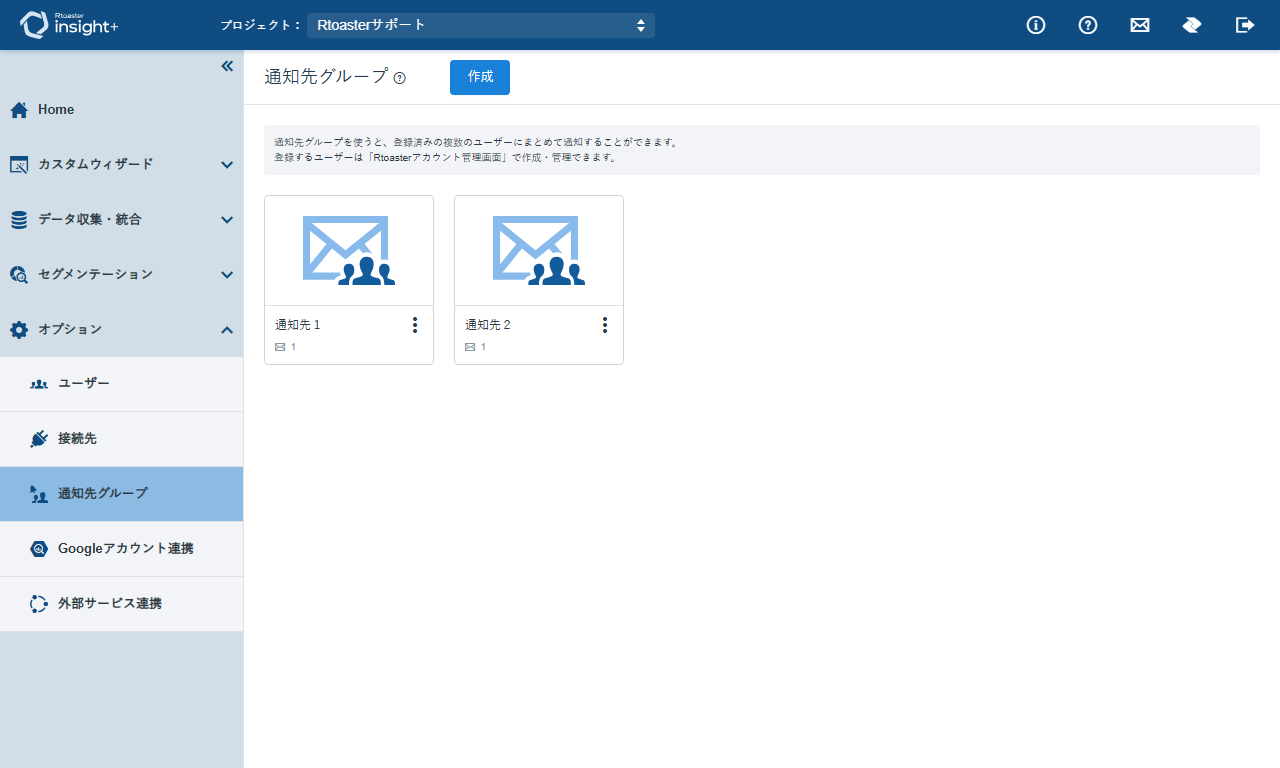
Task: Click help icon beside 通知先グループ title
Action: point(400,78)
